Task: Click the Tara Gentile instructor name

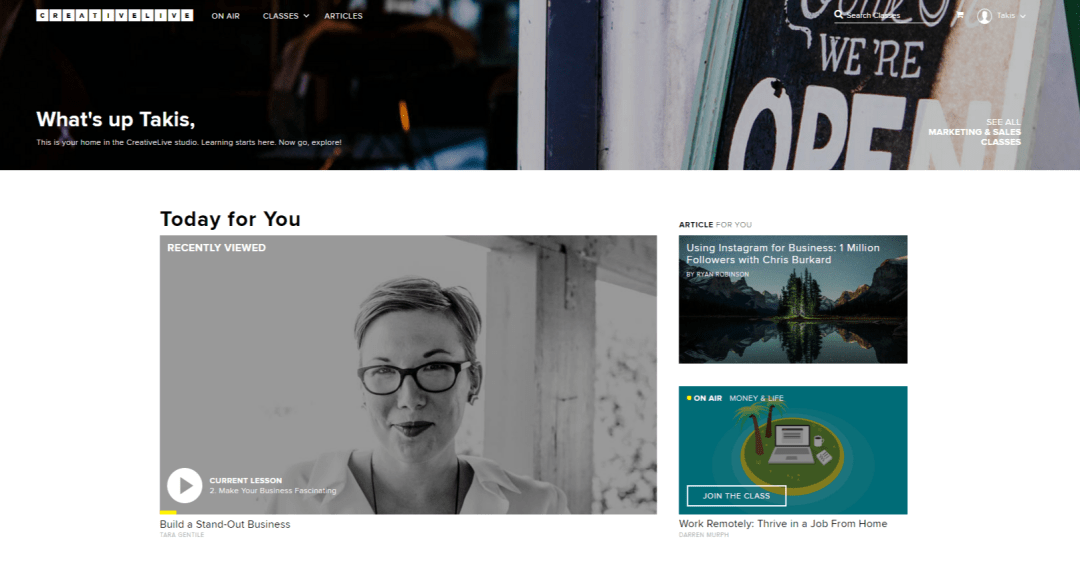Action: point(182,535)
